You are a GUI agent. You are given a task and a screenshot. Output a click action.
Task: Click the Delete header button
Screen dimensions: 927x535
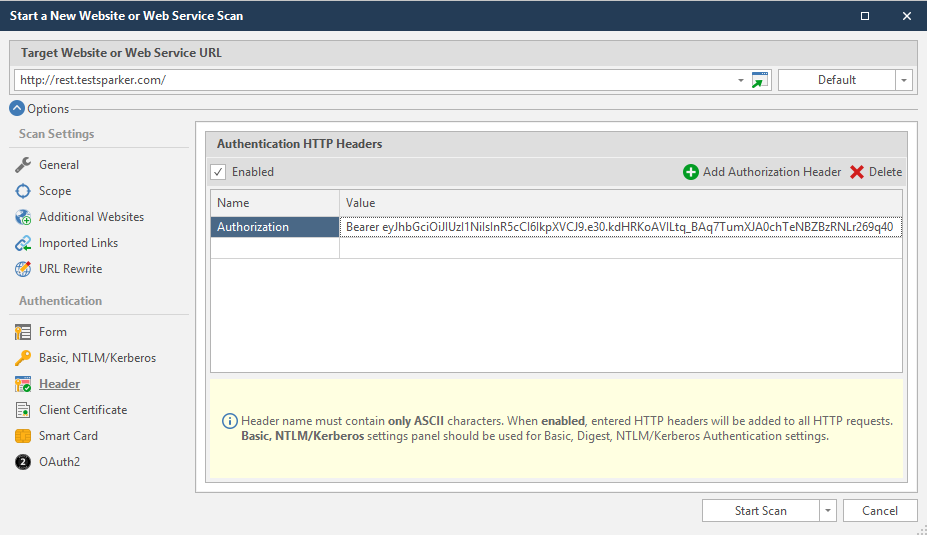[x=876, y=172]
